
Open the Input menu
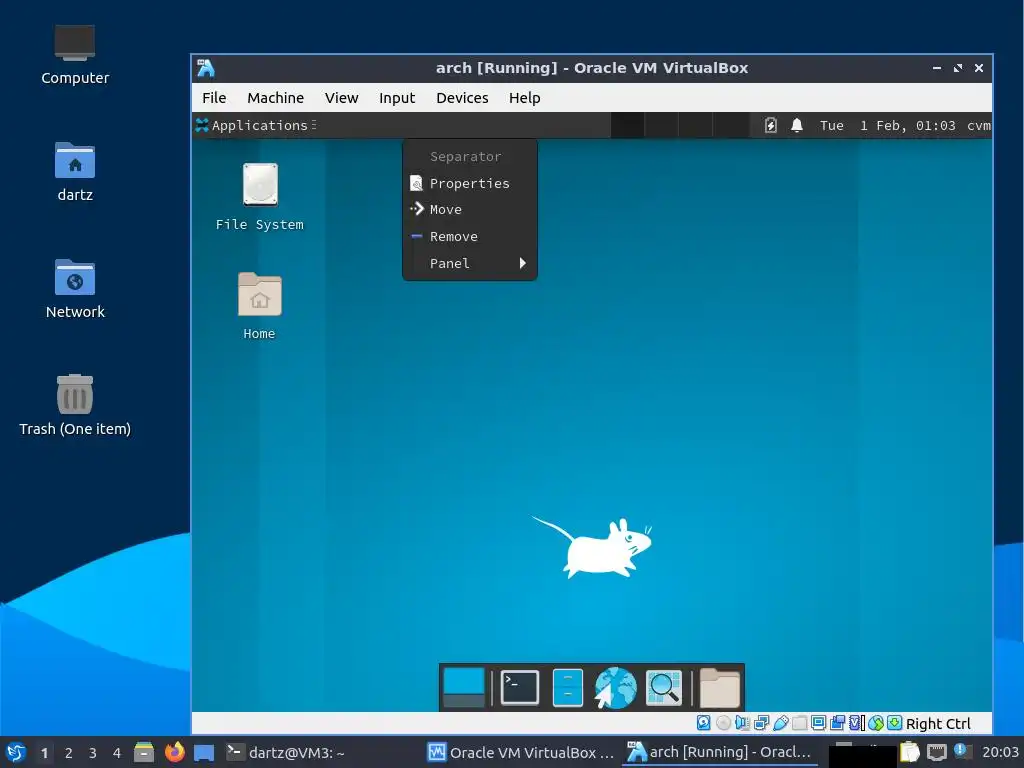[396, 98]
